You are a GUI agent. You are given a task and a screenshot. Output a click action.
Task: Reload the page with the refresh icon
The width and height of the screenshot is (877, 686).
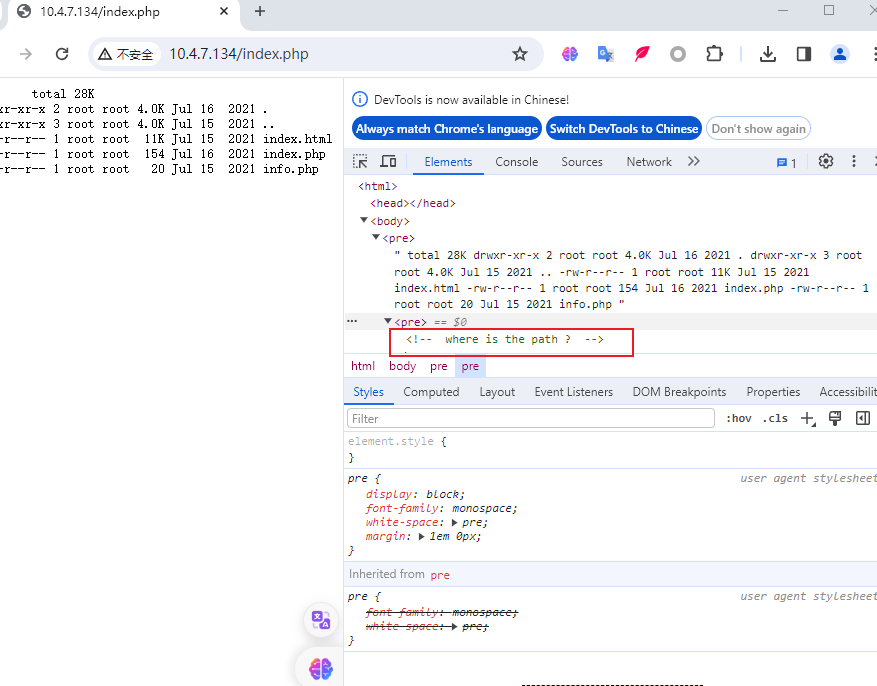[x=62, y=54]
